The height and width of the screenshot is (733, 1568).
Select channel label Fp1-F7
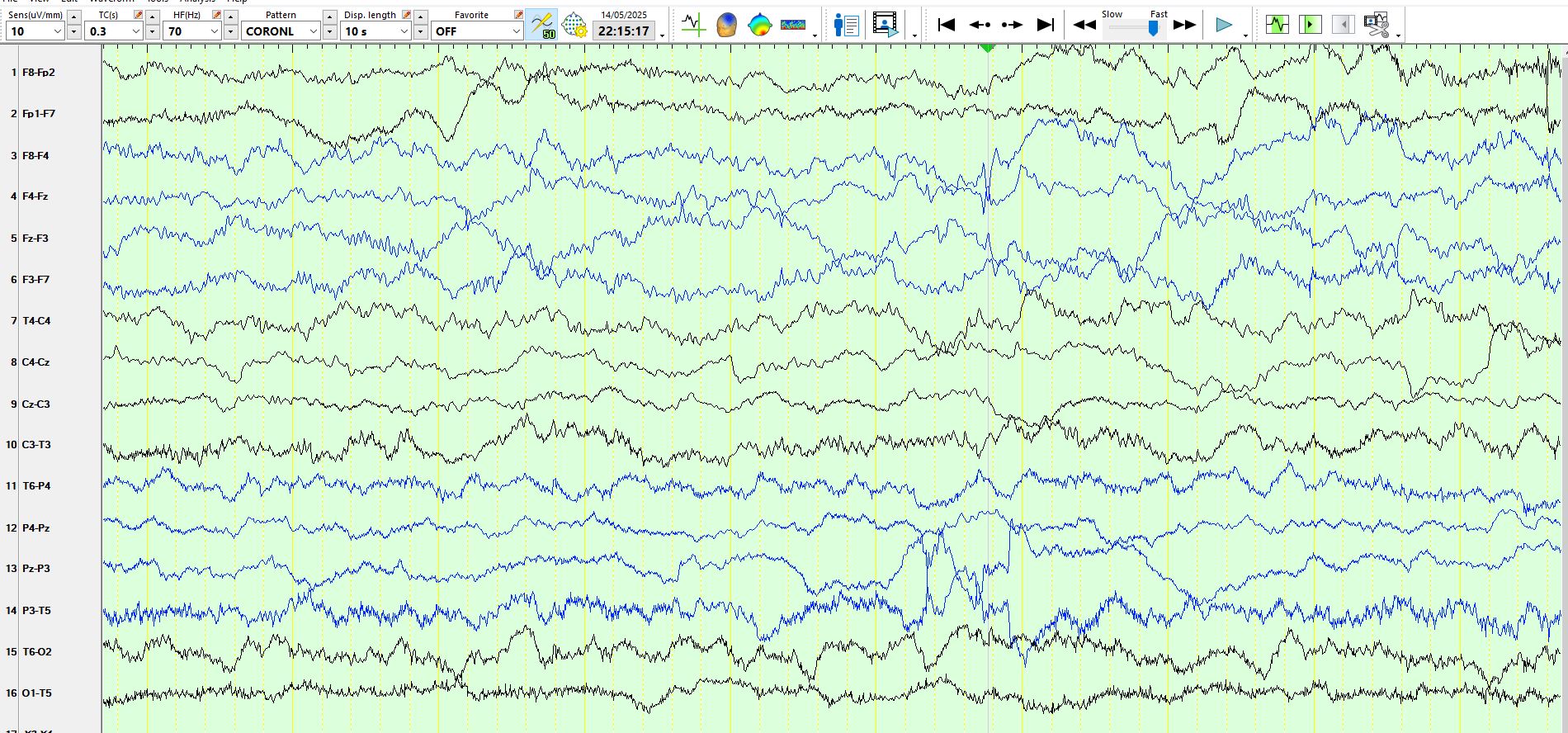[x=39, y=114]
